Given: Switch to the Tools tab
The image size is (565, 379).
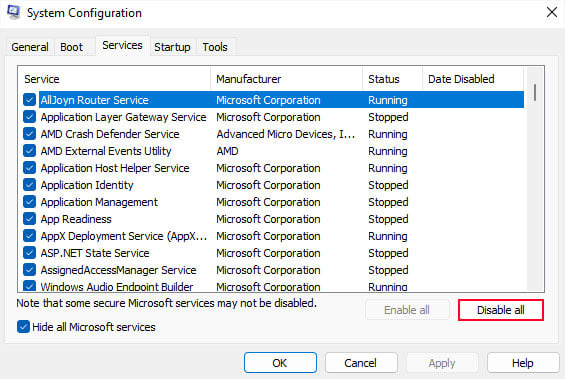Looking at the screenshot, I should pyautogui.click(x=215, y=47).
